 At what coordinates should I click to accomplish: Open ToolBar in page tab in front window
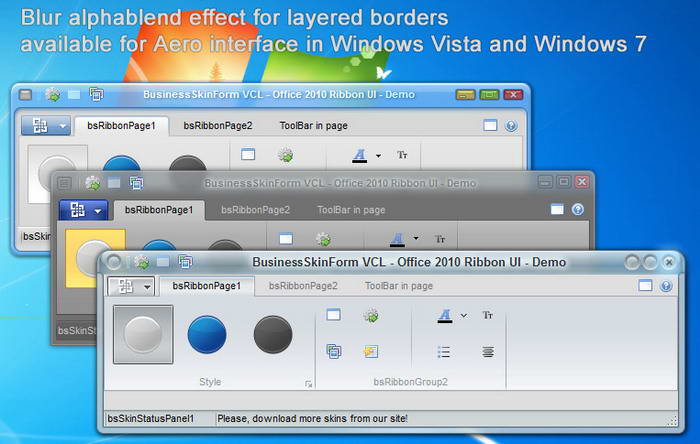[x=399, y=286]
